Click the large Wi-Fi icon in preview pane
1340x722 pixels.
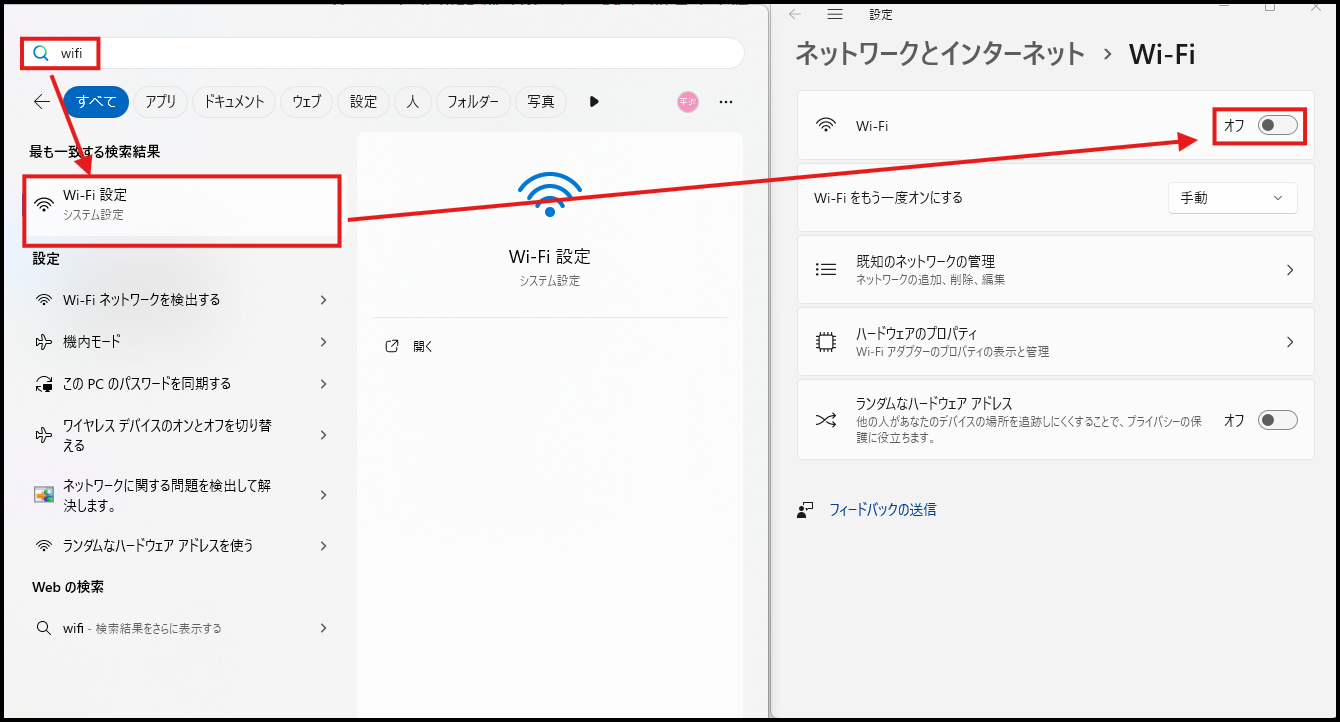coord(549,195)
